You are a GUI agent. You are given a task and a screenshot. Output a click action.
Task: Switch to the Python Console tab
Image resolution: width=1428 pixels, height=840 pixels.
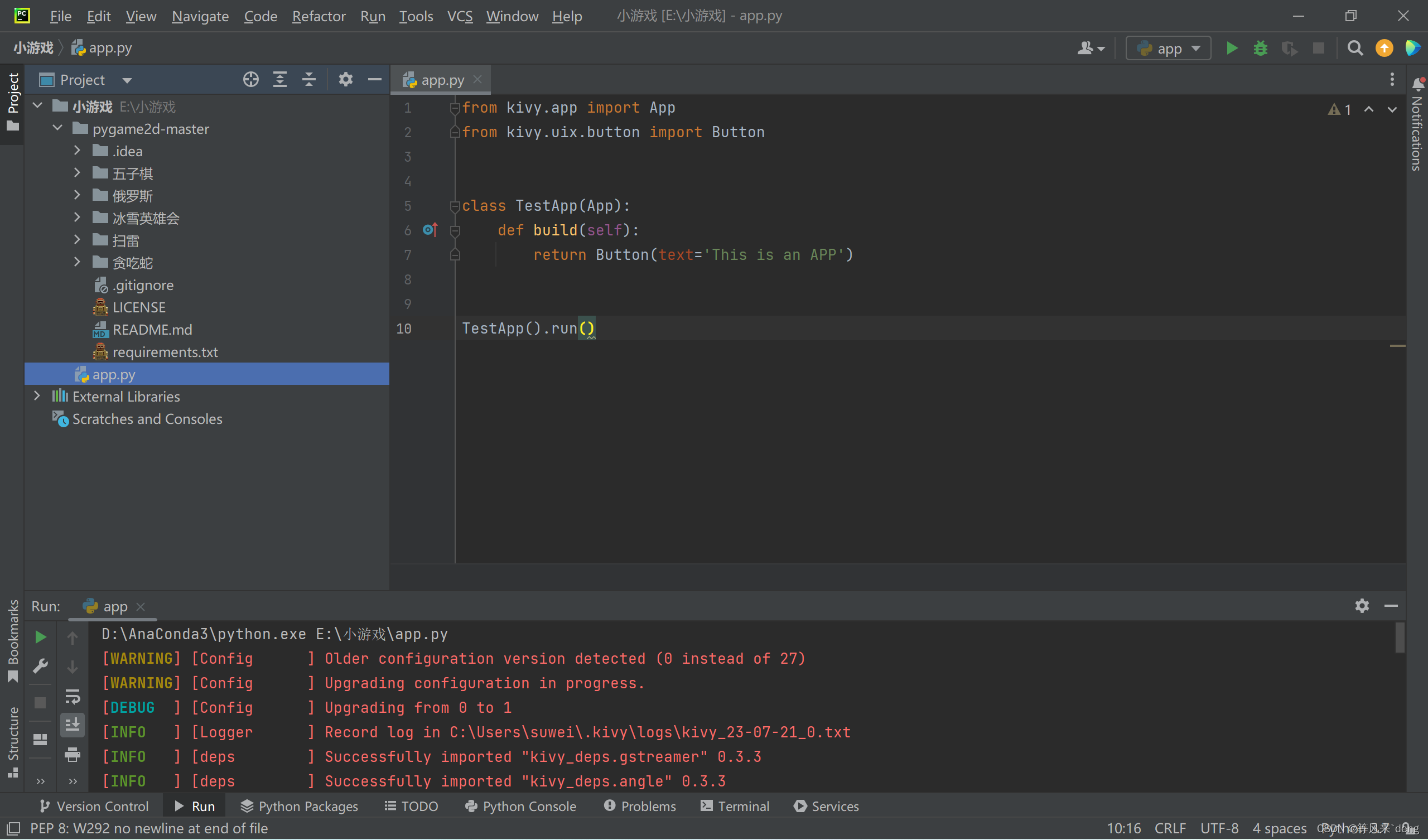tap(520, 806)
